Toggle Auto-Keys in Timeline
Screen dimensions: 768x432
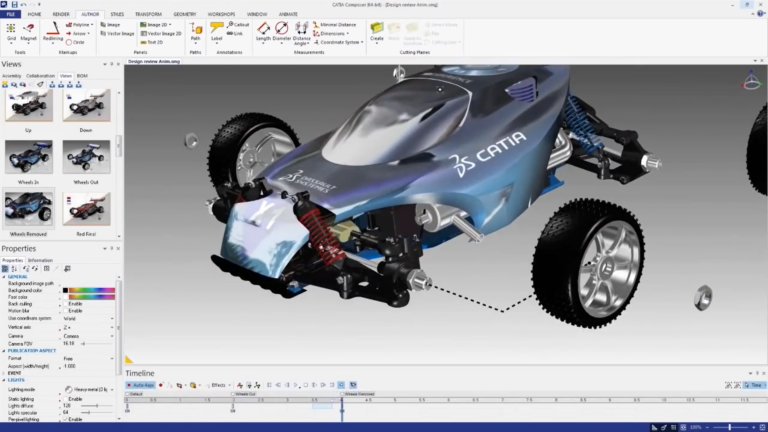tap(141, 385)
